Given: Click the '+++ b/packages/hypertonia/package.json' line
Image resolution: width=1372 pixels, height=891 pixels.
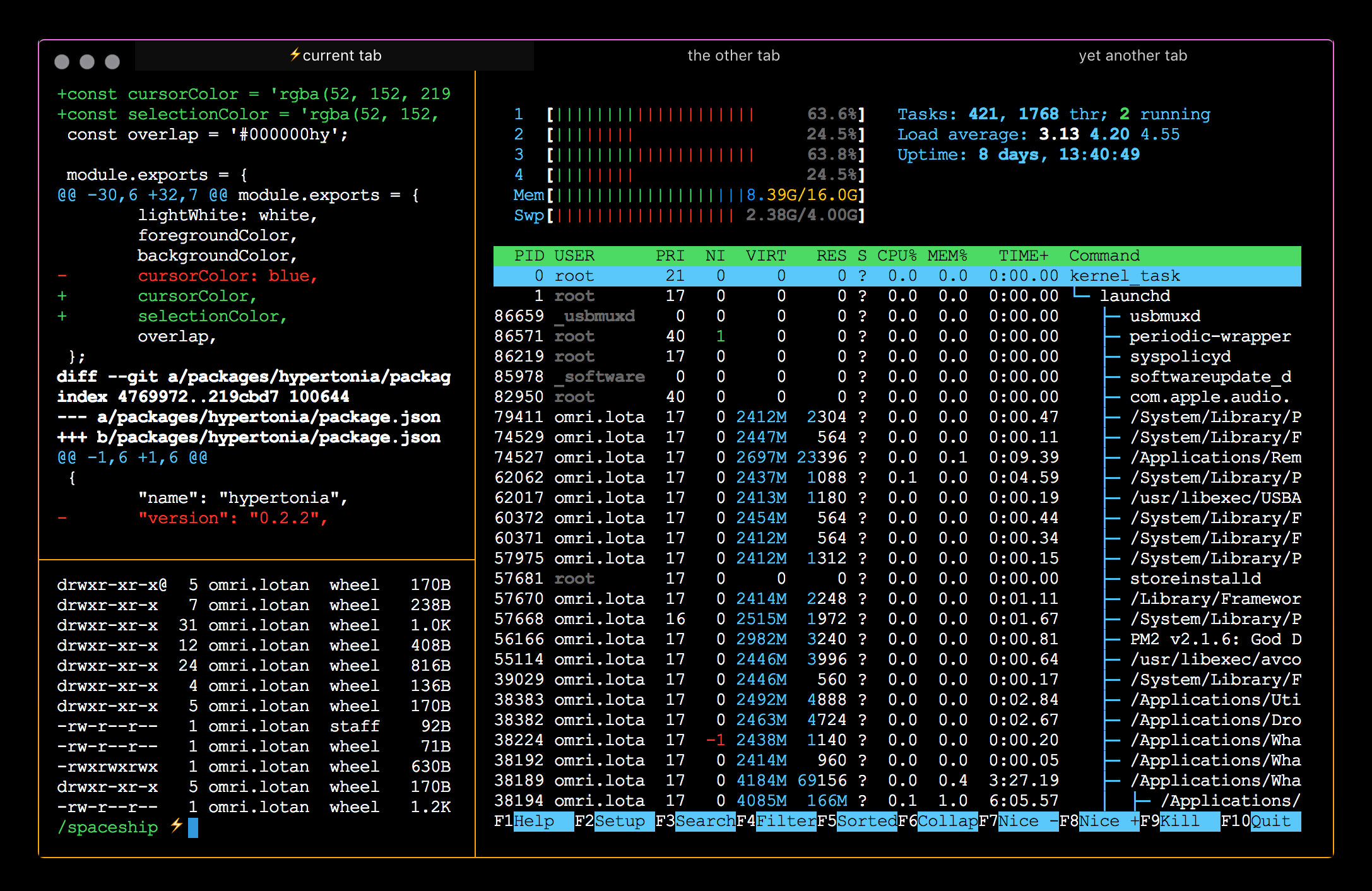Looking at the screenshot, I should [249, 437].
